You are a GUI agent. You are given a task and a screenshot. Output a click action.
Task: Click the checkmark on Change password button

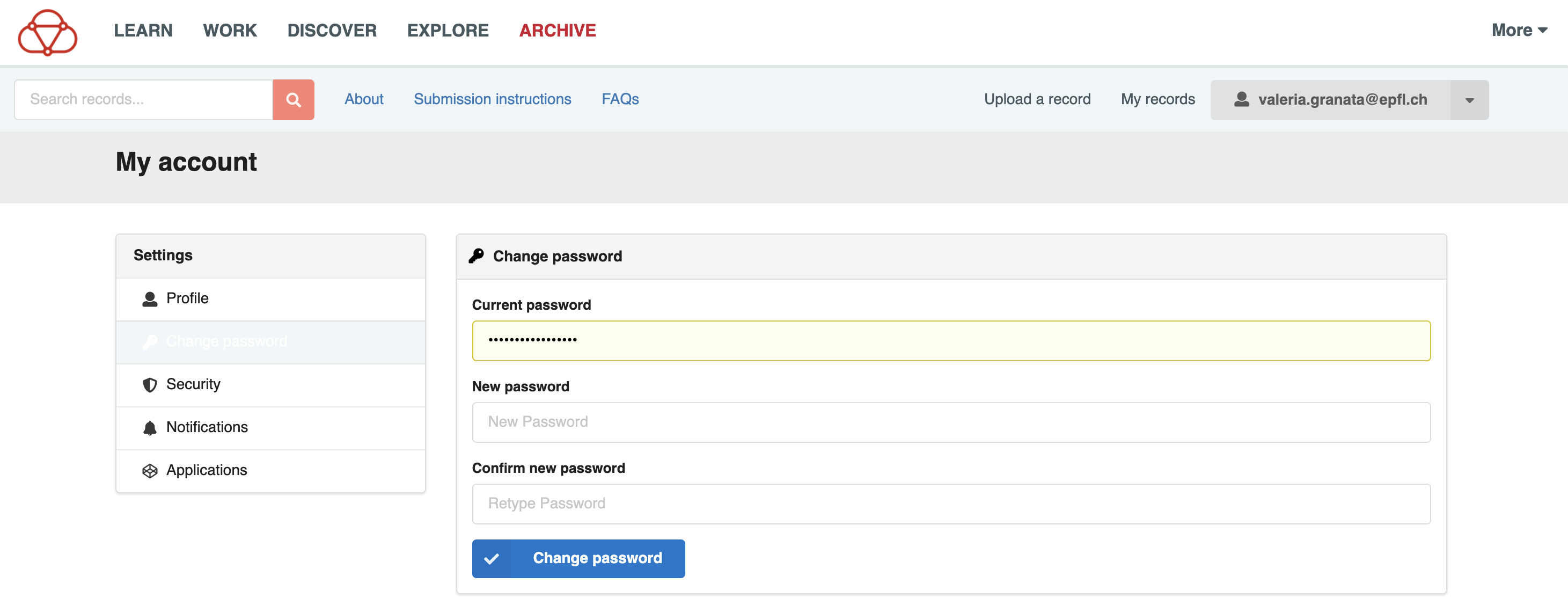(x=491, y=559)
